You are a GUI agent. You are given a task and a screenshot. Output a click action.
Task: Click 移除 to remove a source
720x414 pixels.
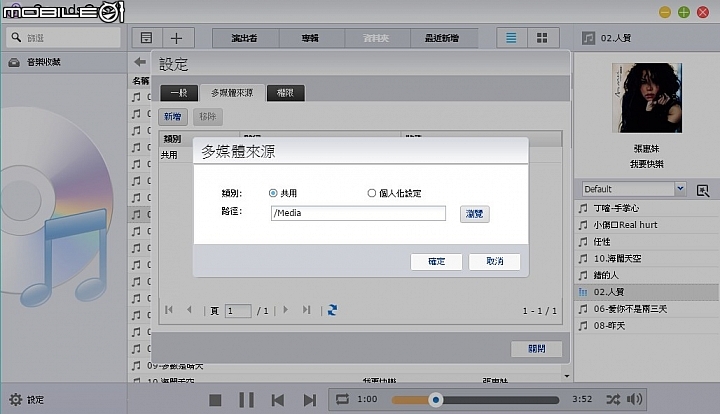pyautogui.click(x=208, y=117)
